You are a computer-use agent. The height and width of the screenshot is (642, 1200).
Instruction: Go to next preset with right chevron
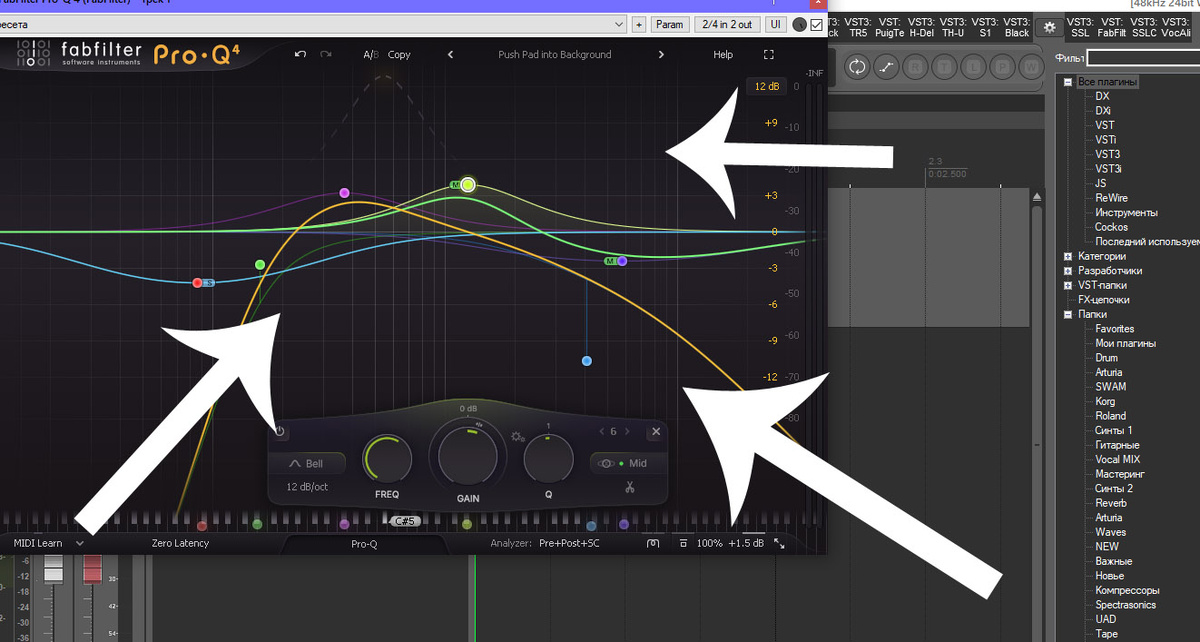(660, 55)
